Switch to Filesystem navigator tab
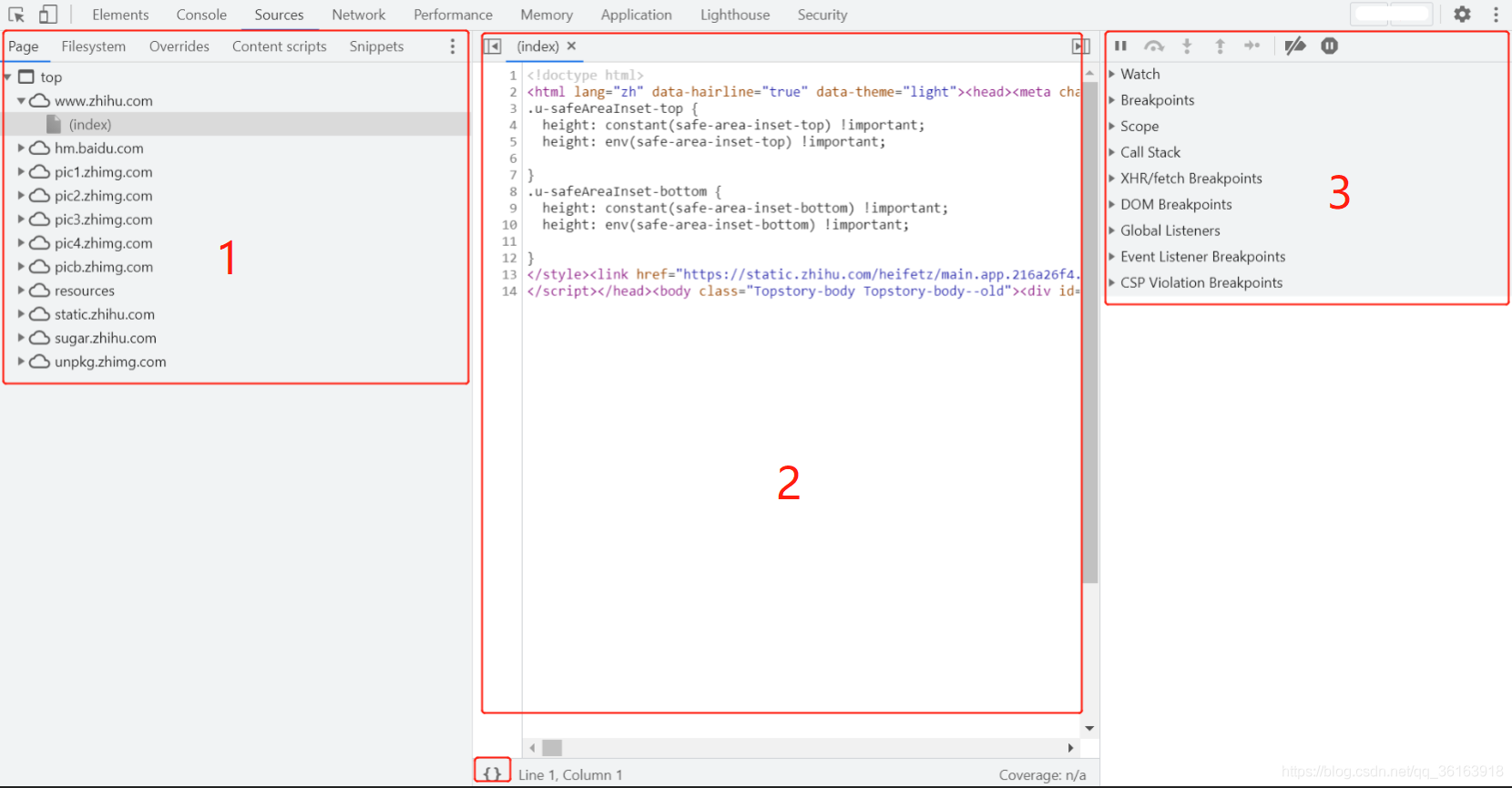The width and height of the screenshot is (1512, 788). pos(94,46)
